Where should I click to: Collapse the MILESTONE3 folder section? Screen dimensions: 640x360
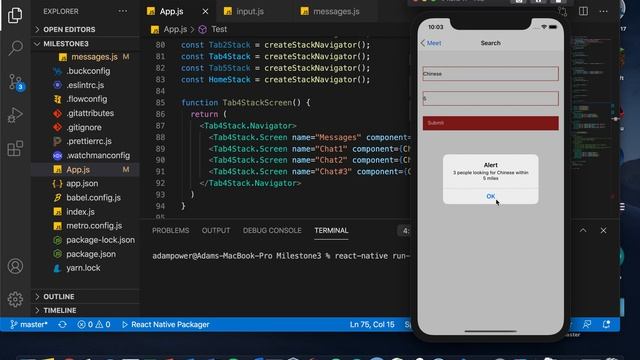coord(85,44)
